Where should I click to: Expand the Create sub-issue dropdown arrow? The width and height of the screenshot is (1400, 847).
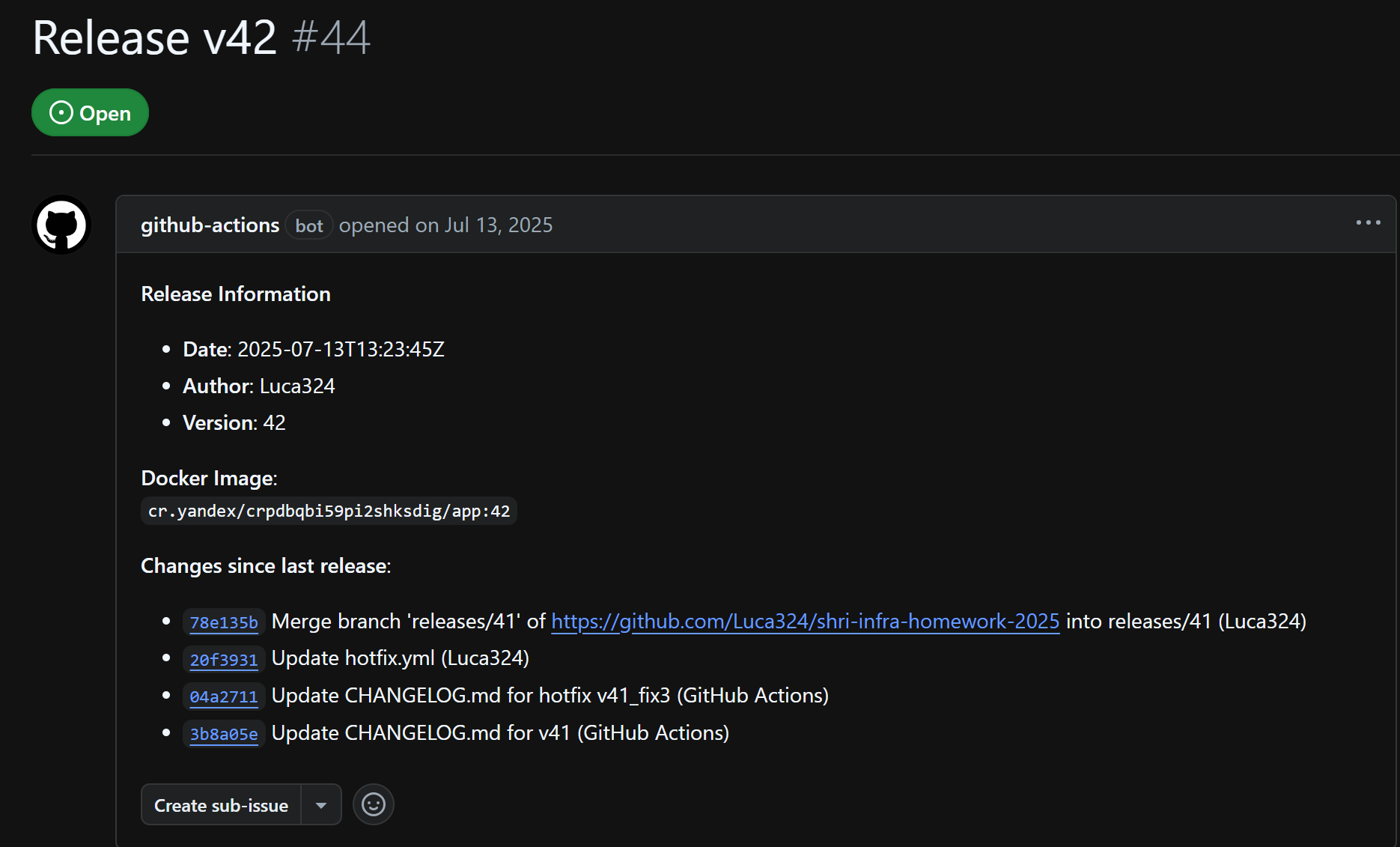coord(321,804)
